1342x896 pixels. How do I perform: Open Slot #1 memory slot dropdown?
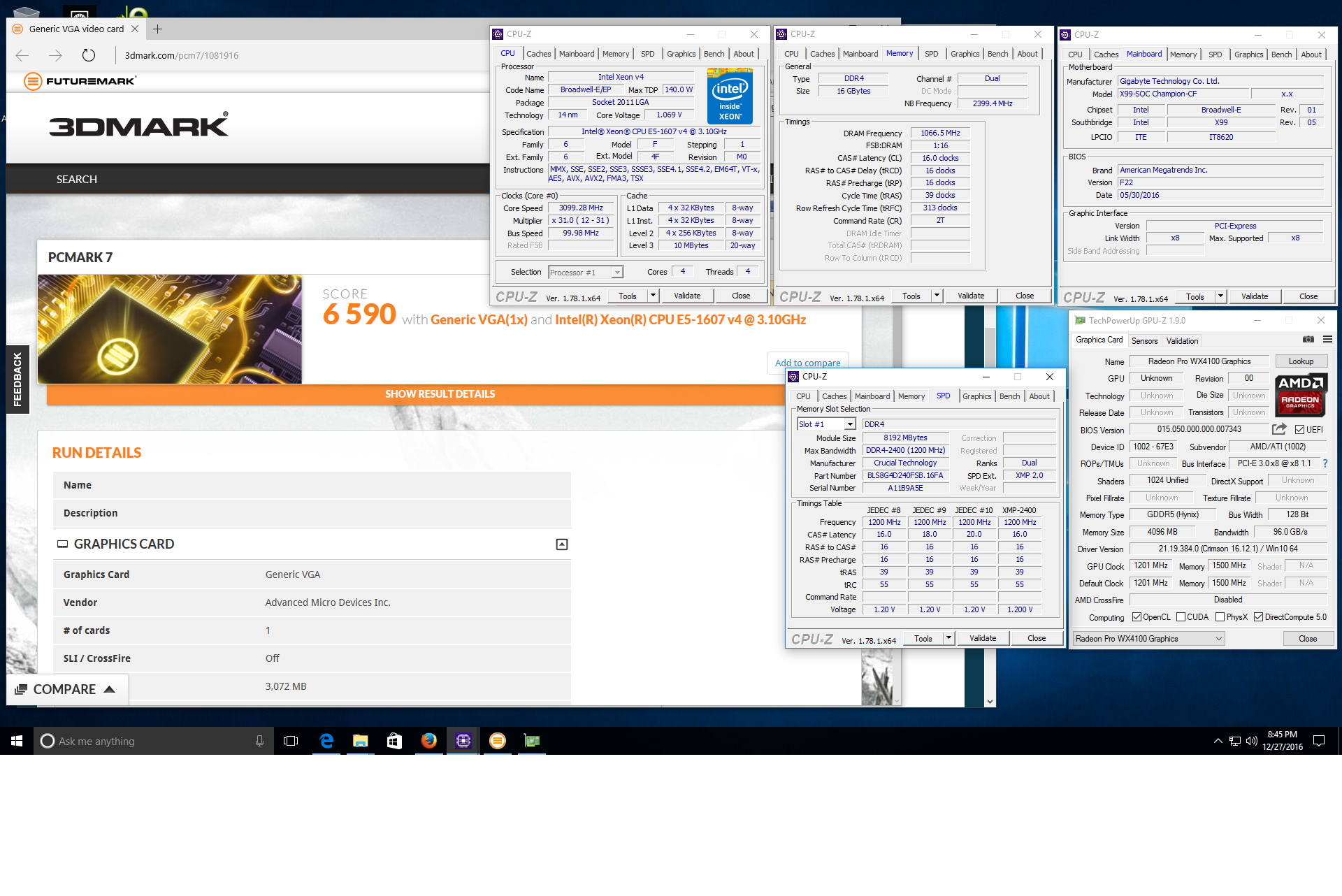(826, 424)
